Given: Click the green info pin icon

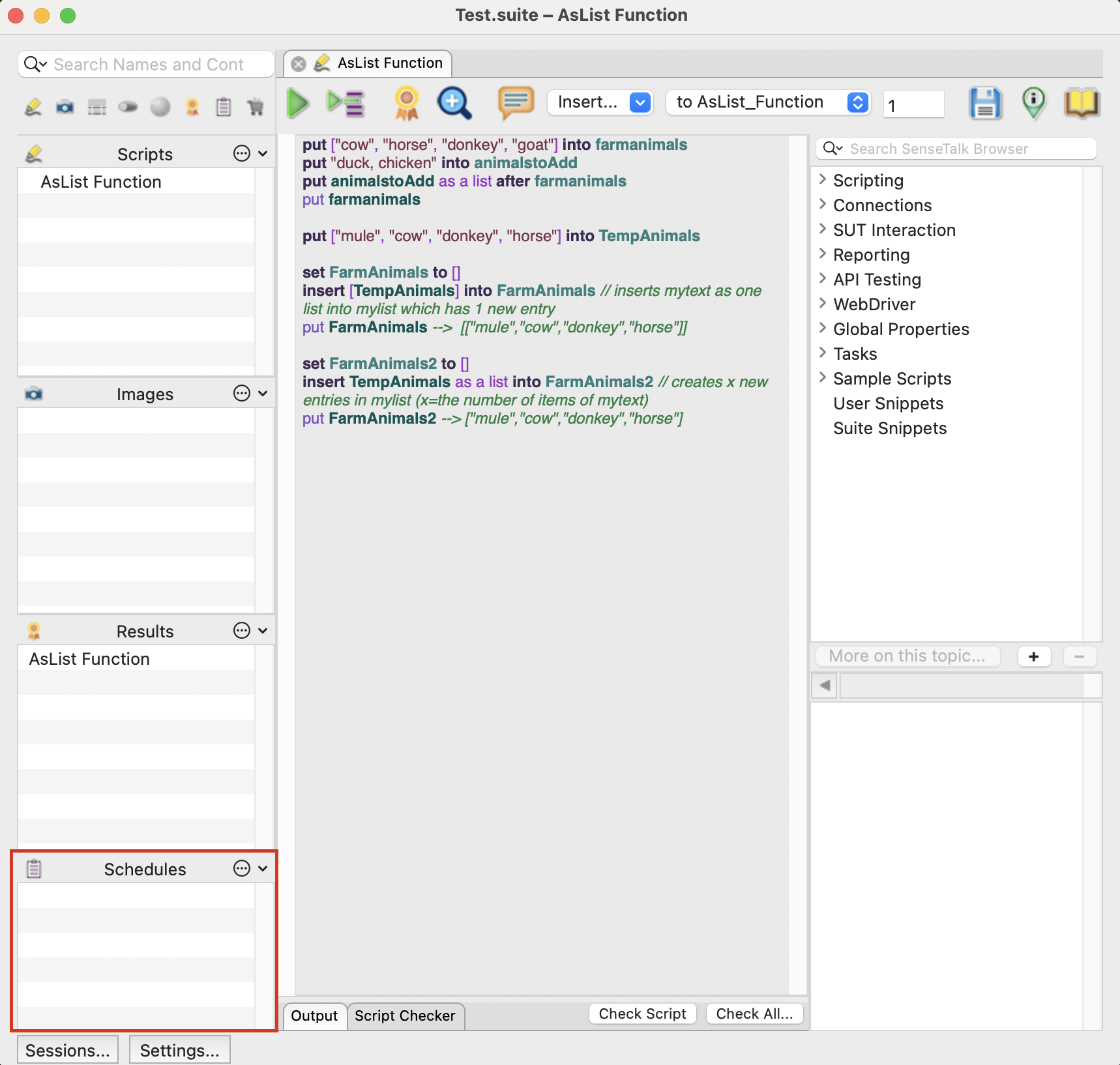Looking at the screenshot, I should click(x=1033, y=103).
